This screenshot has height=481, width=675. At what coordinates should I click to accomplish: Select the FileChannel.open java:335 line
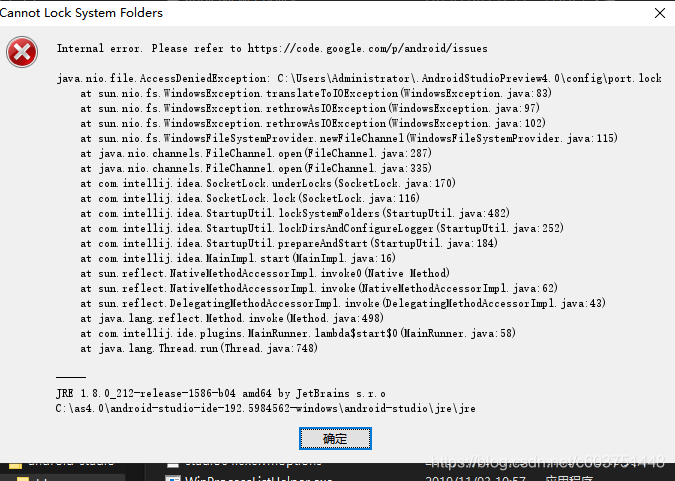[256, 168]
